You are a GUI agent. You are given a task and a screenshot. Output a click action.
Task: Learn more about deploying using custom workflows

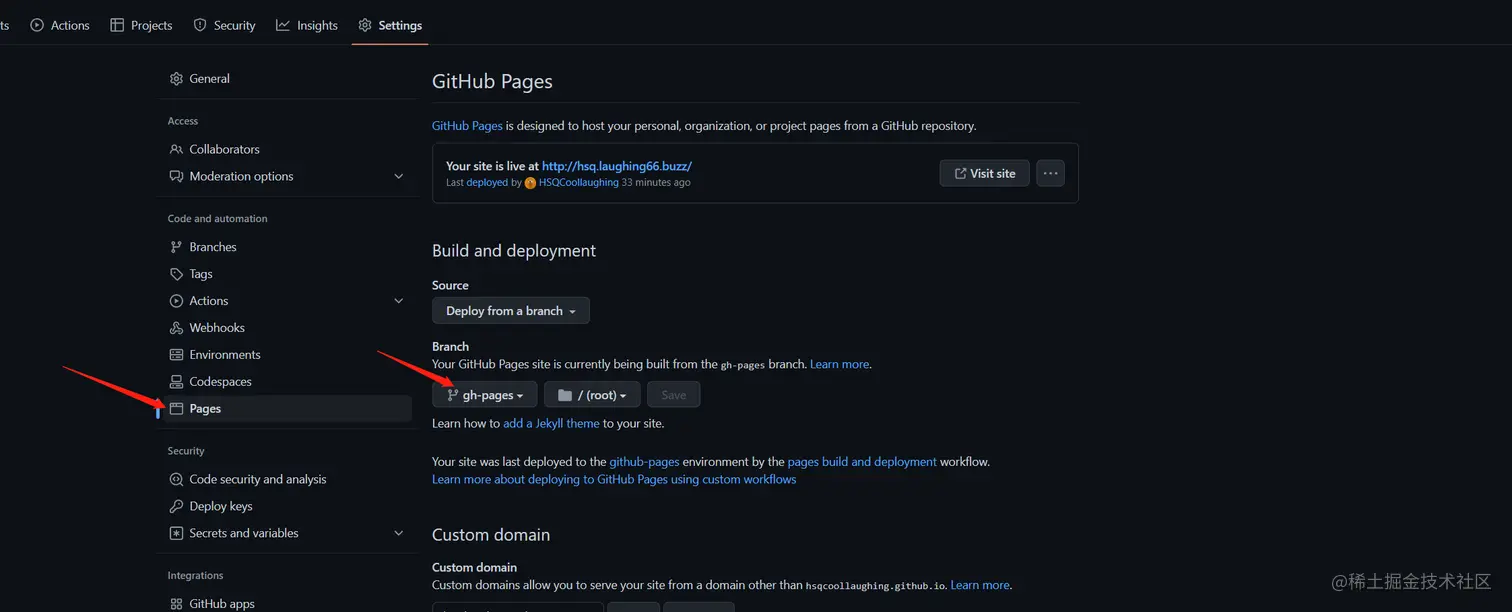click(614, 479)
